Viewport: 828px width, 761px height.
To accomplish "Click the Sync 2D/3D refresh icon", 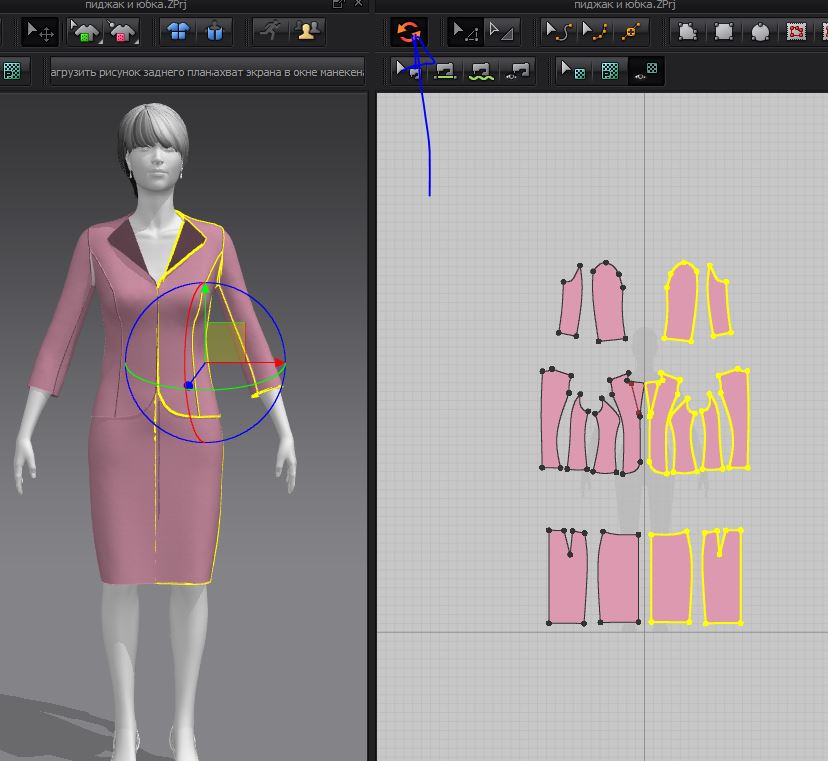I will [407, 32].
